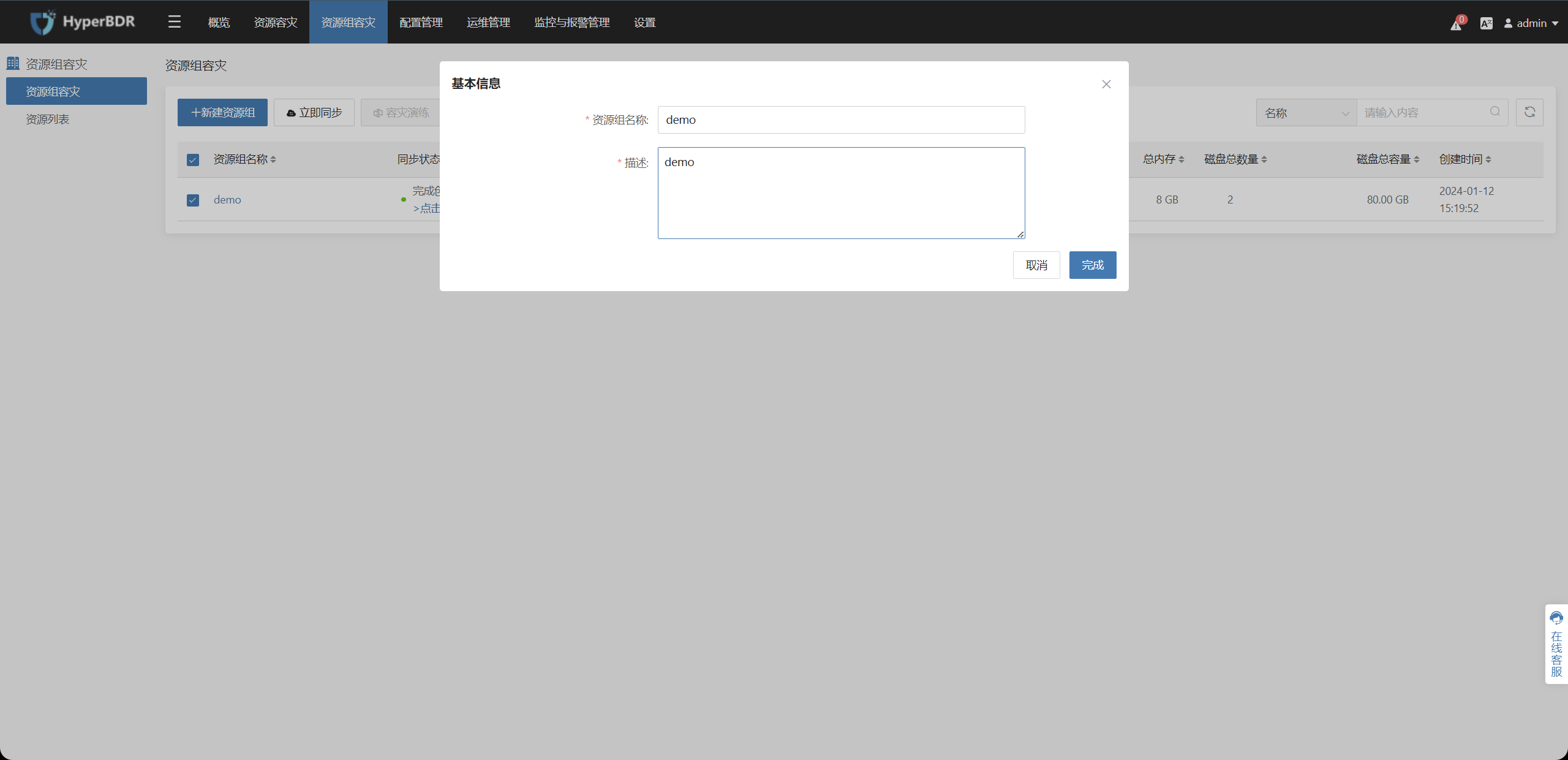
Task: Click 立即同步 button
Action: point(314,113)
